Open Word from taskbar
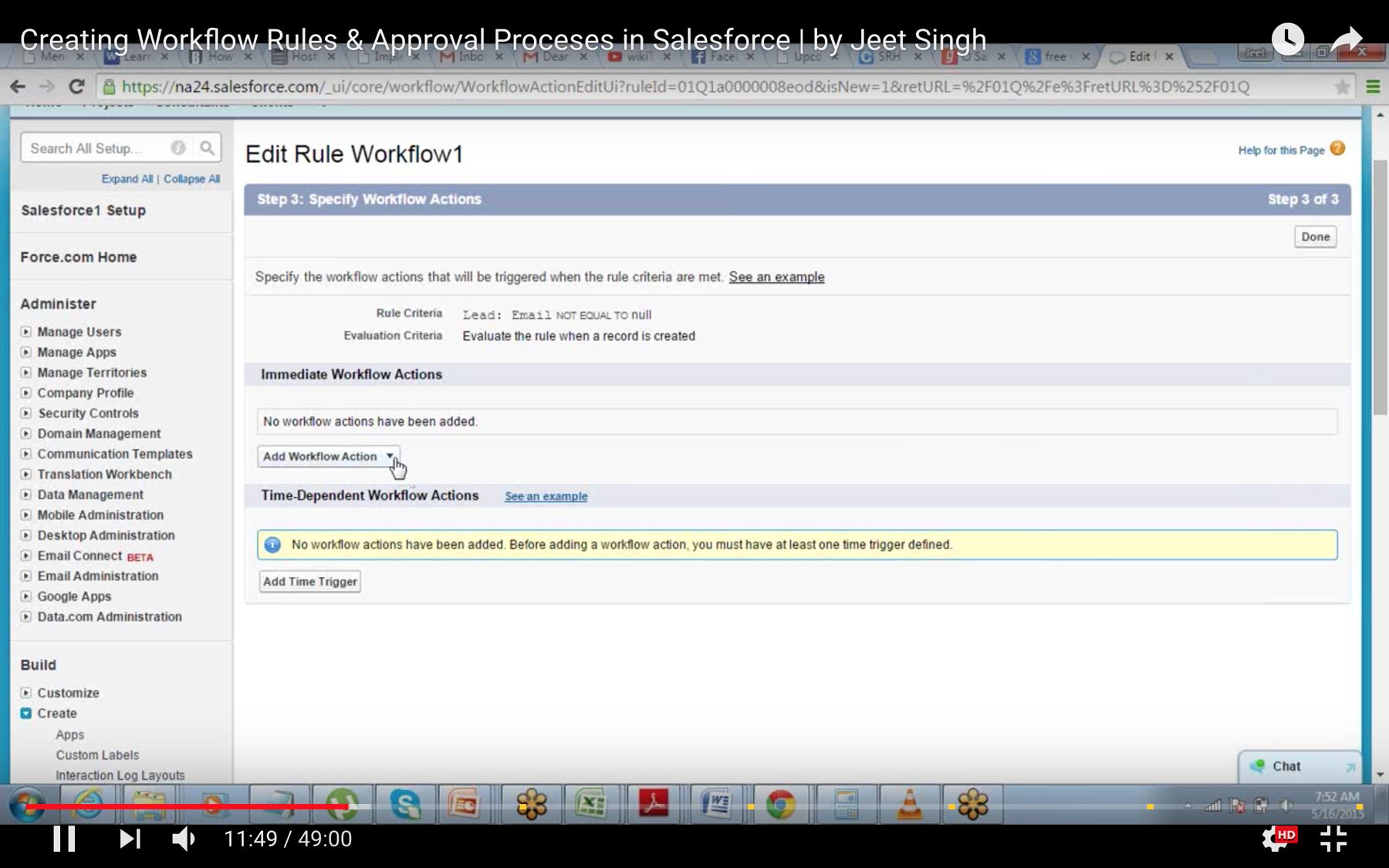 [716, 805]
